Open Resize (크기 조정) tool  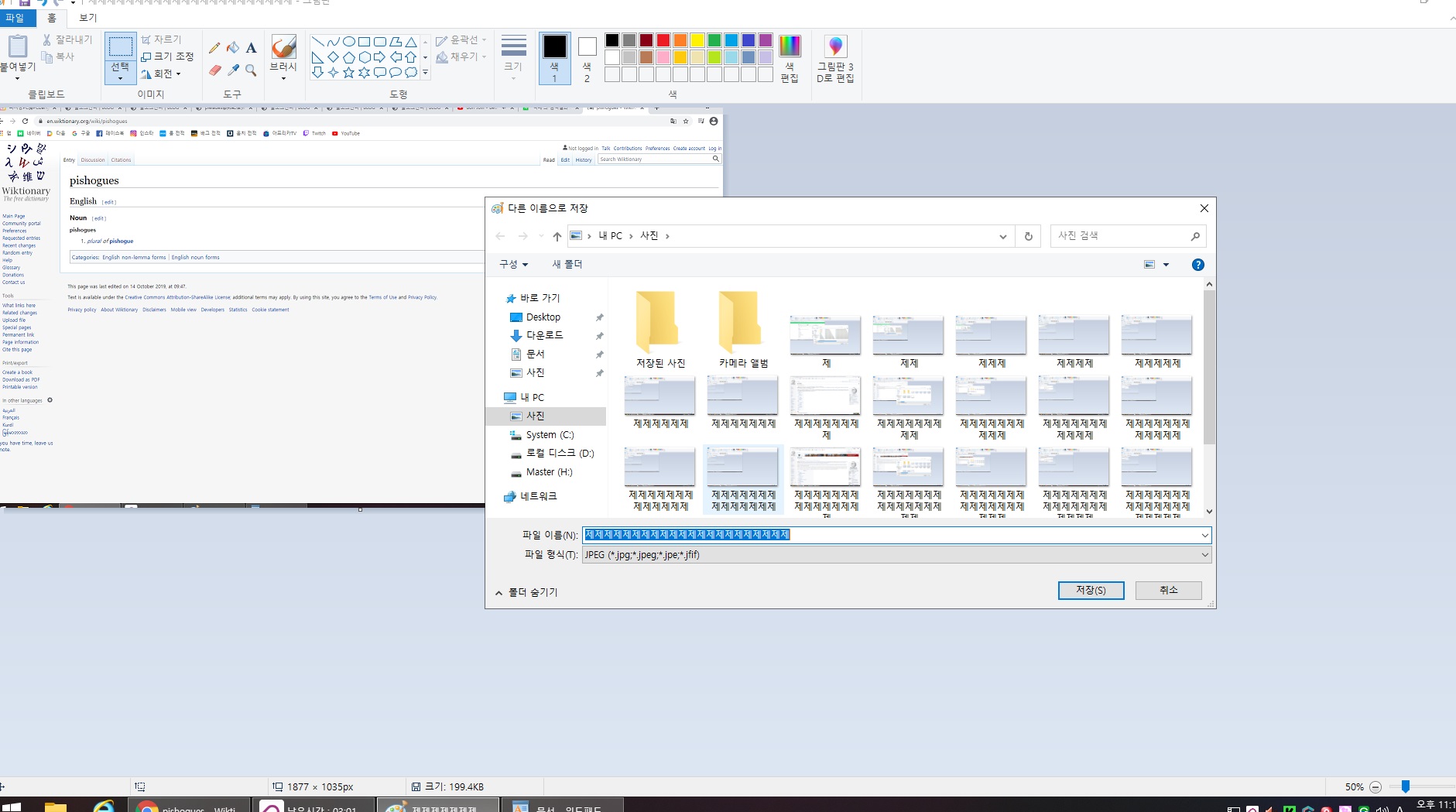(167, 57)
